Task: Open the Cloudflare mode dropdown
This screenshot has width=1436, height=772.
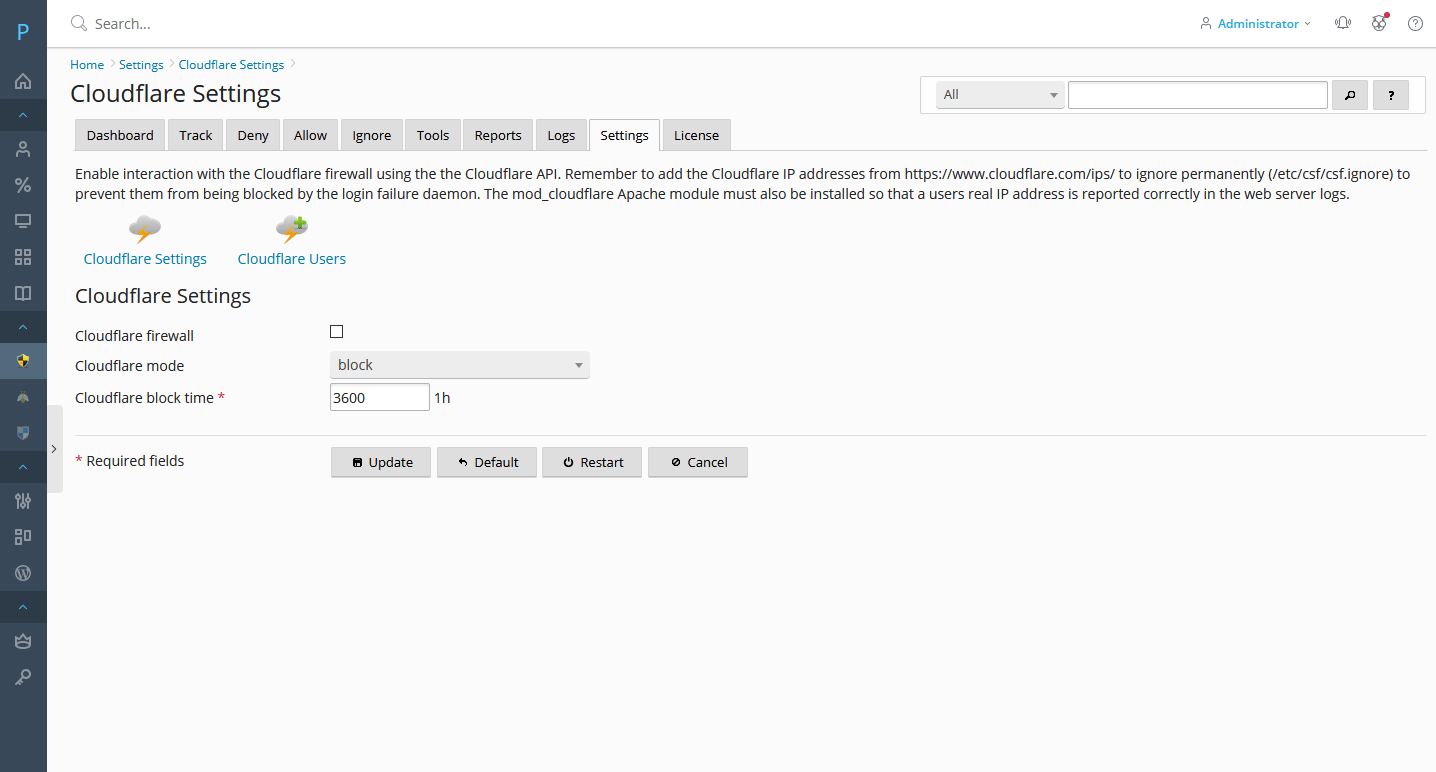Action: point(460,365)
